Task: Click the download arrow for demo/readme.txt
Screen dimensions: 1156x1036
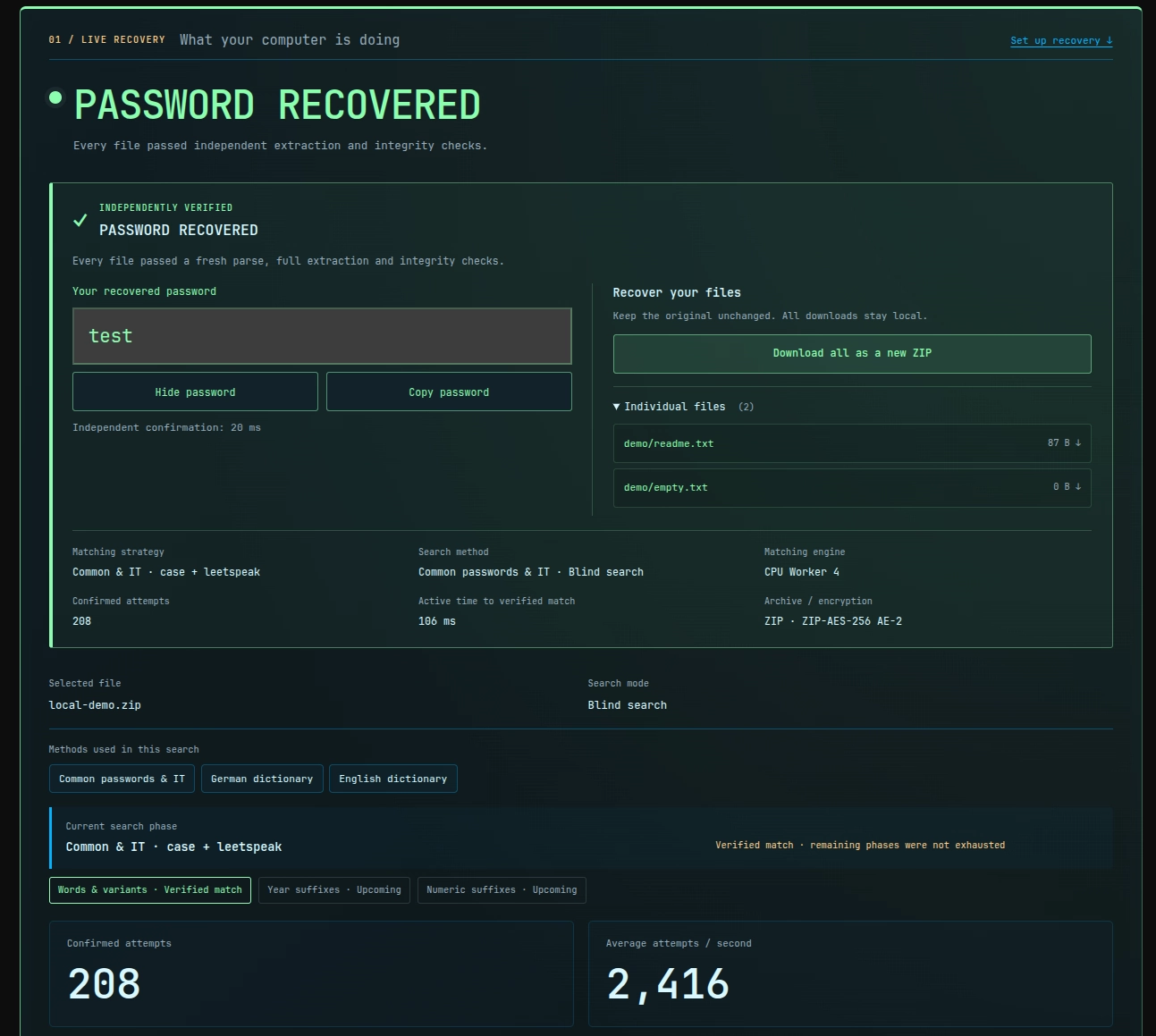Action: click(1078, 443)
